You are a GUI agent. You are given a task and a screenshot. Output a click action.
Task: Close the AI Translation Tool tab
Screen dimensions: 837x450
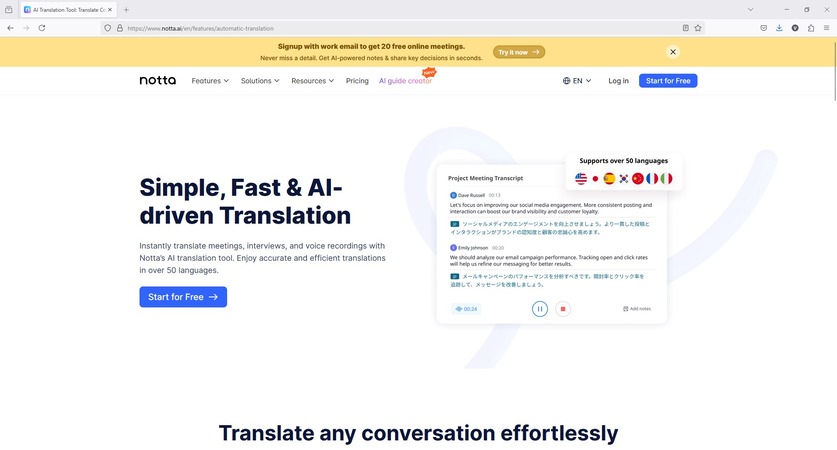pos(110,10)
